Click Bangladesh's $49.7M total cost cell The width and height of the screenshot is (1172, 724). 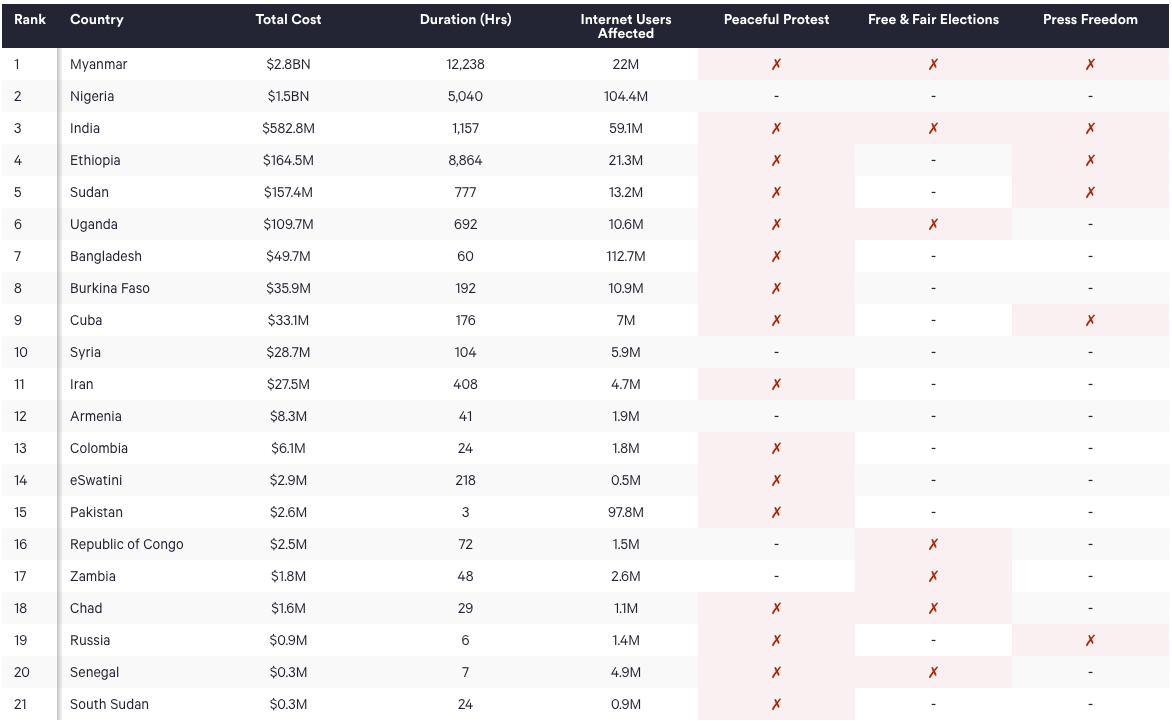tap(288, 256)
